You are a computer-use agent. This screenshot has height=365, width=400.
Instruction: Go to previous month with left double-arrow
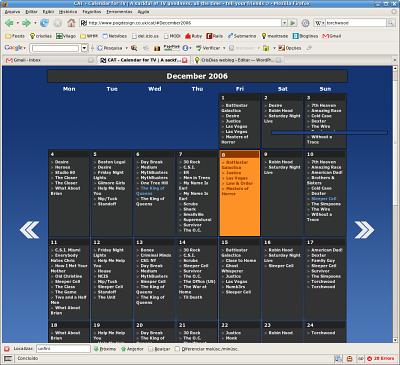point(29,230)
